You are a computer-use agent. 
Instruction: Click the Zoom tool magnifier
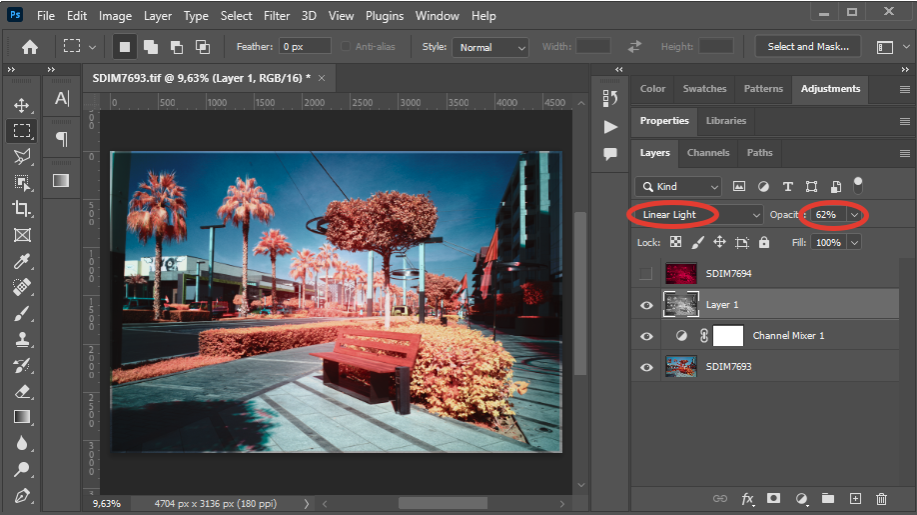click(x=21, y=469)
